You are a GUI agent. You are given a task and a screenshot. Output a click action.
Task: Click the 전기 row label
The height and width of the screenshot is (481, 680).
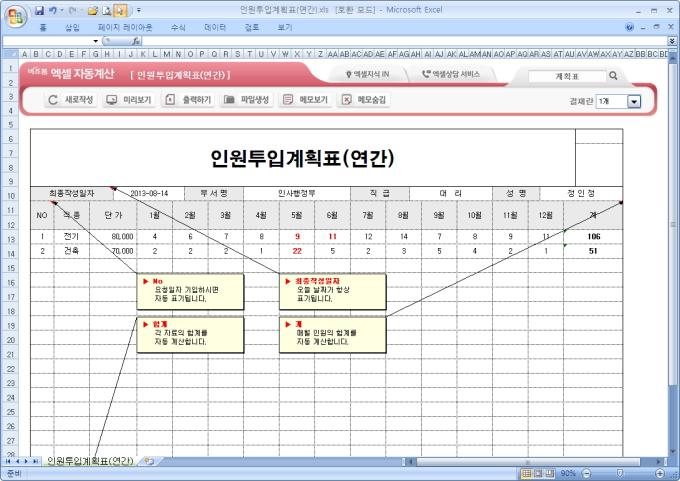[72, 237]
